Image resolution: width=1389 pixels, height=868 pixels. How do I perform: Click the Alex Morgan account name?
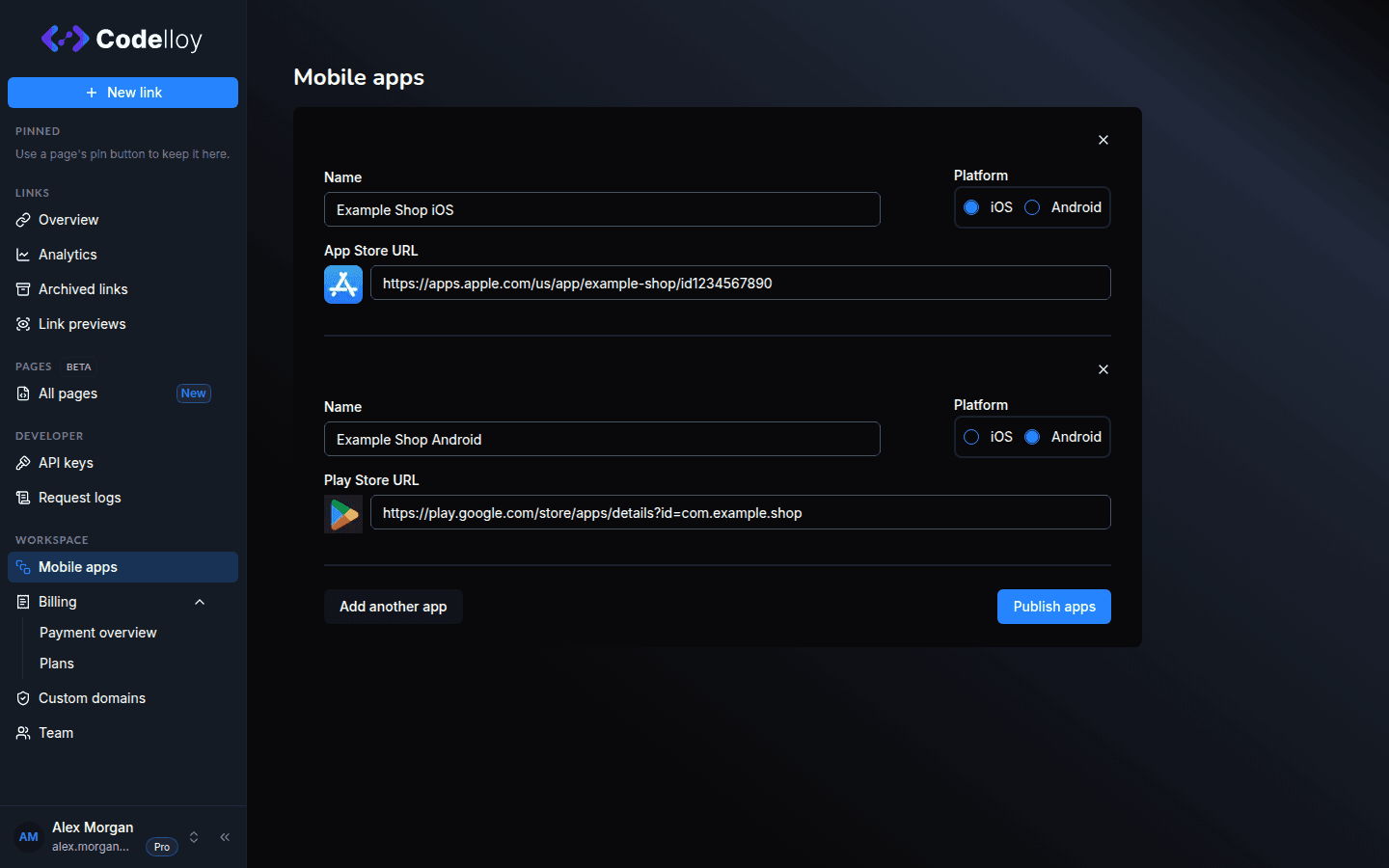click(93, 827)
